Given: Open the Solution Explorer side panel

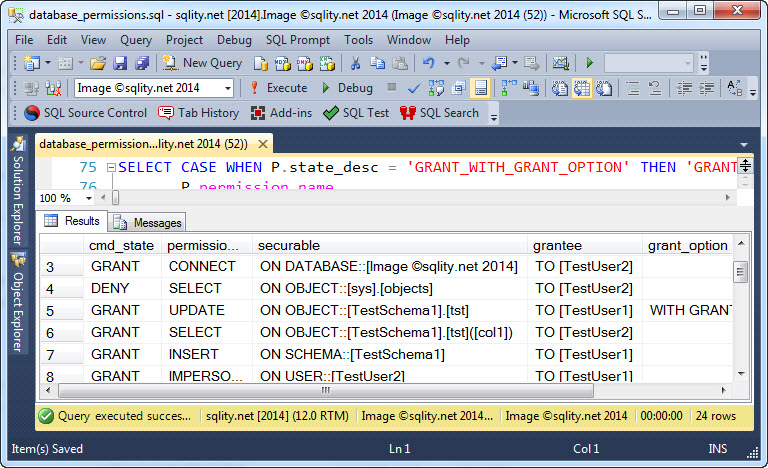Looking at the screenshot, I should pyautogui.click(x=18, y=191).
